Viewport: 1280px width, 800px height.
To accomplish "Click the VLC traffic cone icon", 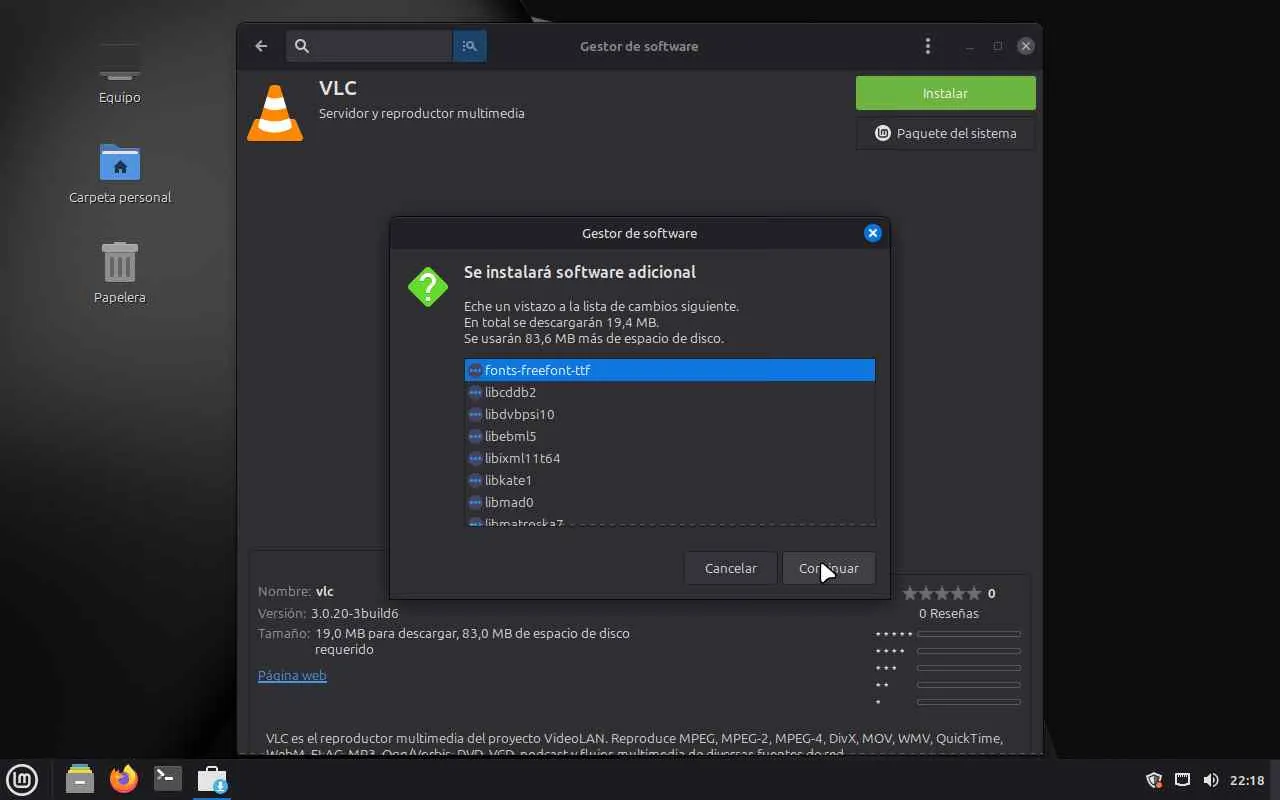I will coord(275,112).
